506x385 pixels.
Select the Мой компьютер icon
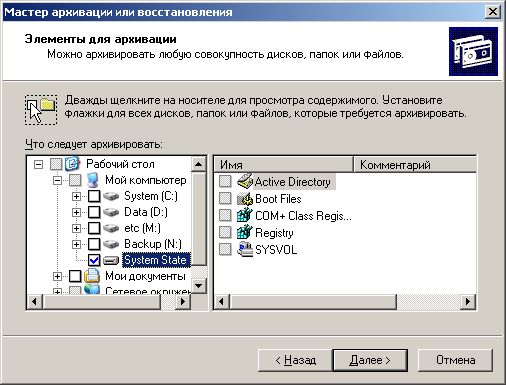coord(92,180)
